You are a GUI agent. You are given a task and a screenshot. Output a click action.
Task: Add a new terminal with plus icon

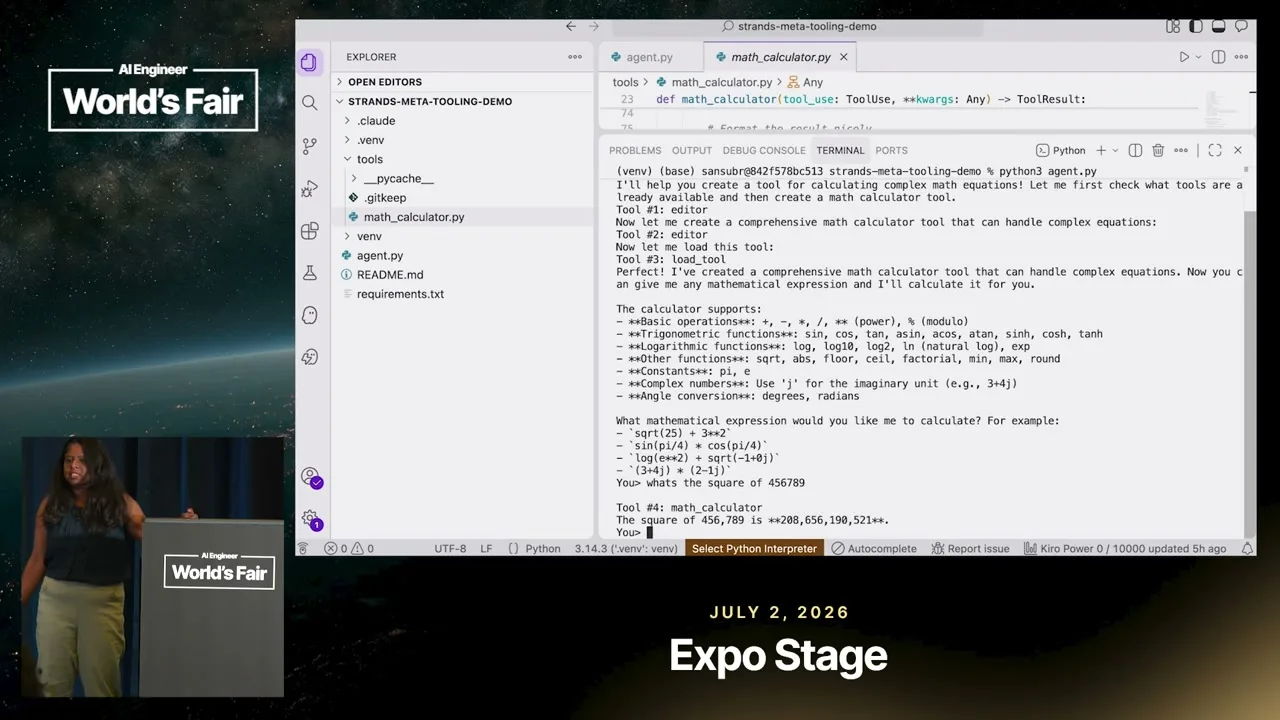tap(1101, 150)
